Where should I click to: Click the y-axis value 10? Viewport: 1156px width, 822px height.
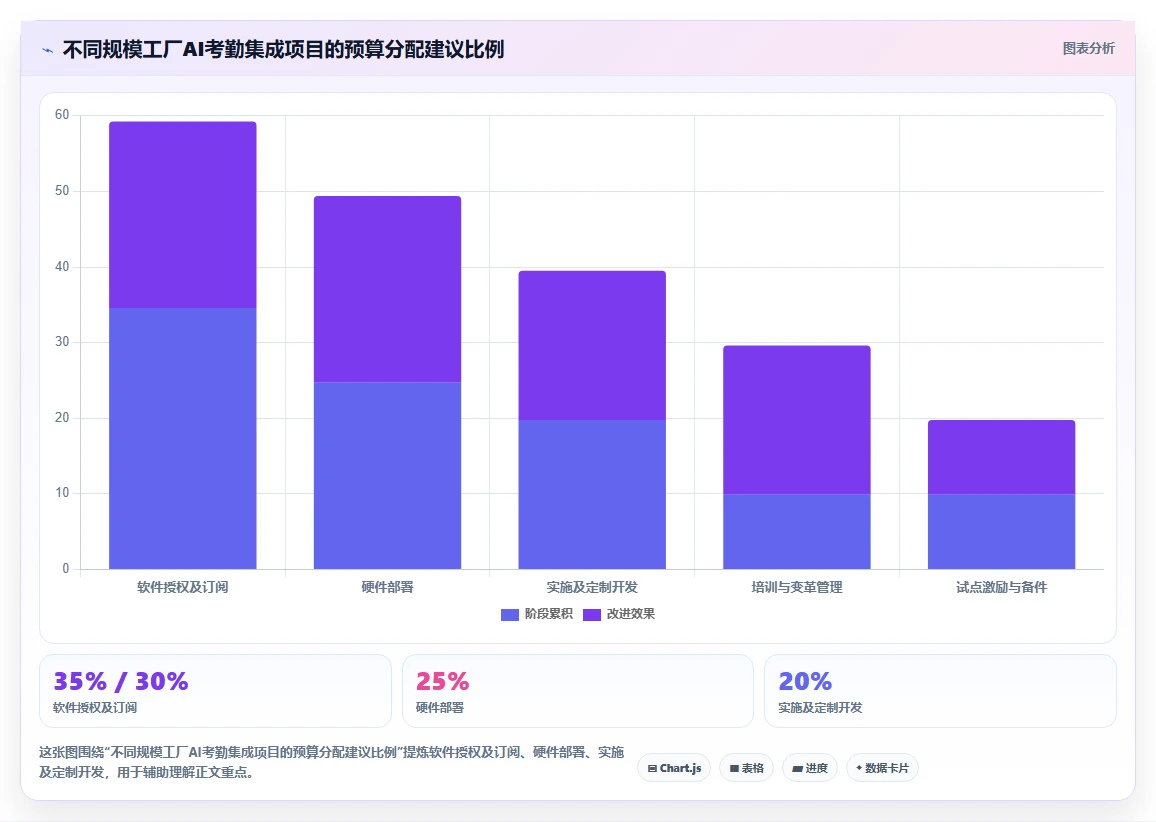pyautogui.click(x=62, y=493)
